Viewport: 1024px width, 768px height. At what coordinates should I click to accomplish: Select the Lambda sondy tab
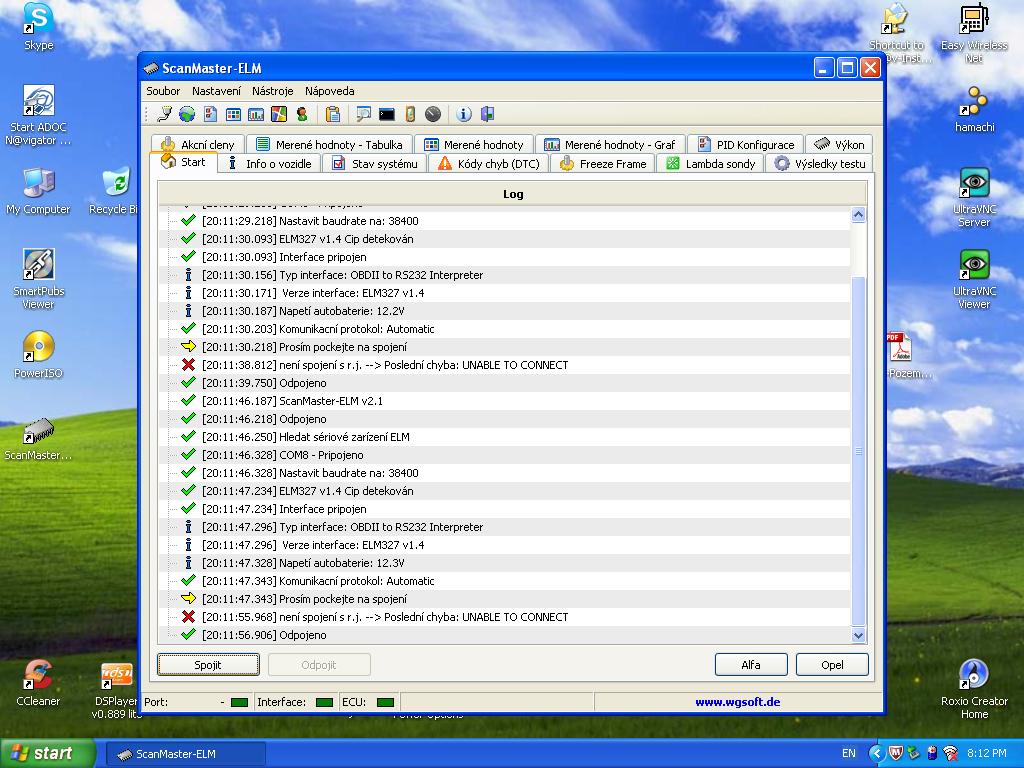point(710,164)
